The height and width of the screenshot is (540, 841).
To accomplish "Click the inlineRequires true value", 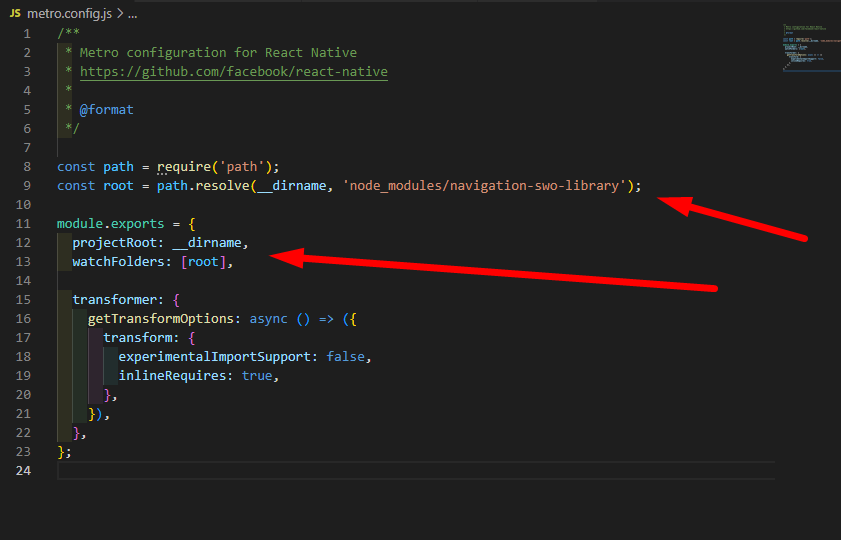I will 256,376.
